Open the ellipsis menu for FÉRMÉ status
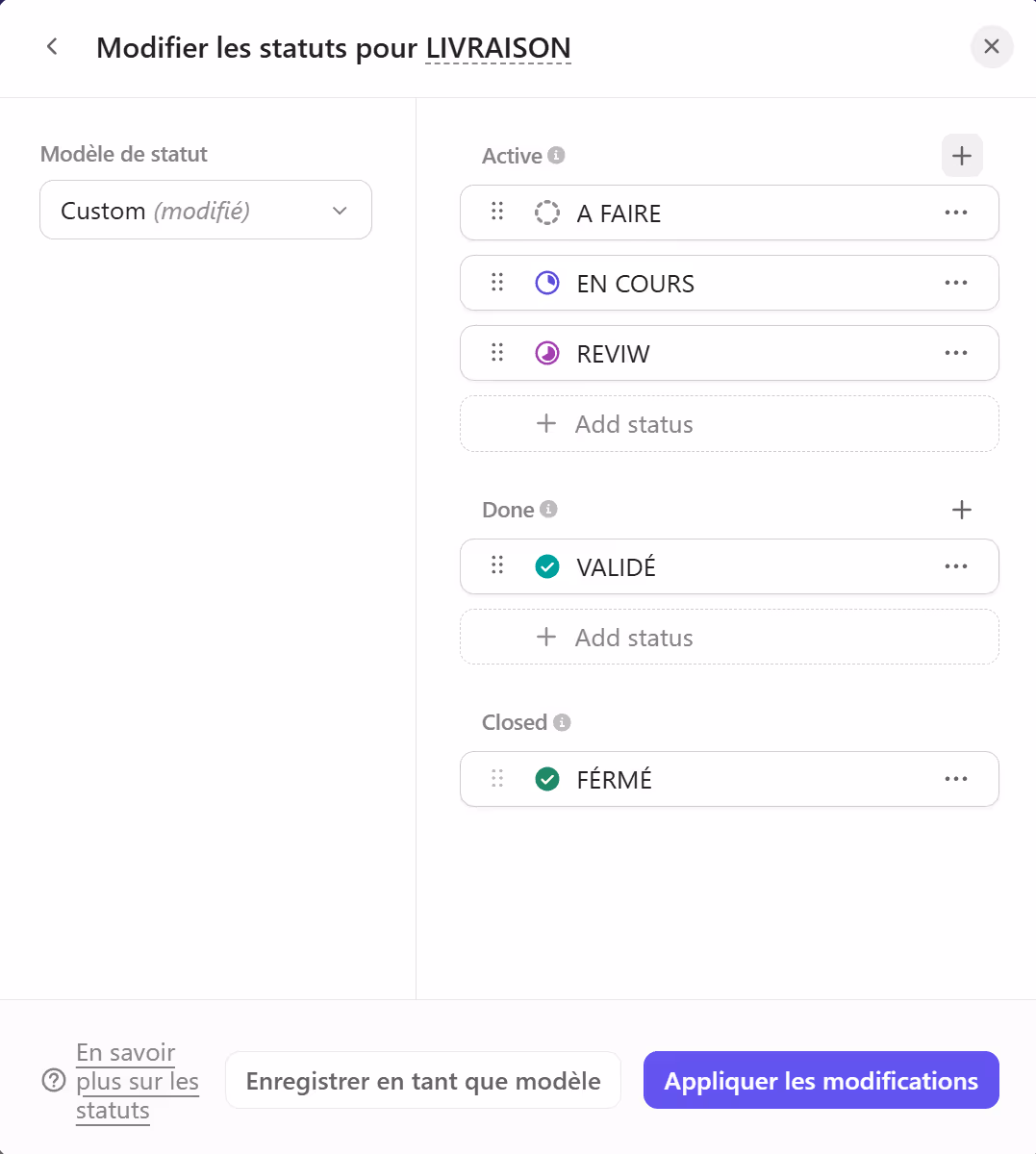Image resolution: width=1036 pixels, height=1154 pixels. point(956,779)
